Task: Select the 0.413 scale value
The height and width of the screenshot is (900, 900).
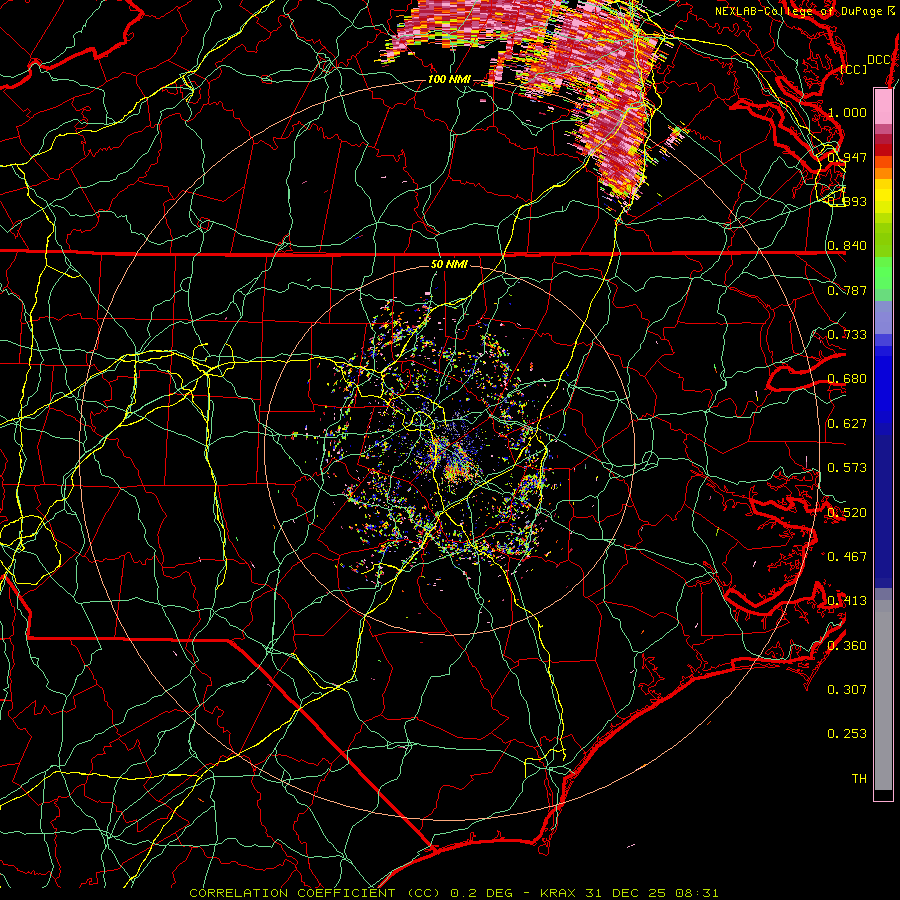Action: point(847,601)
